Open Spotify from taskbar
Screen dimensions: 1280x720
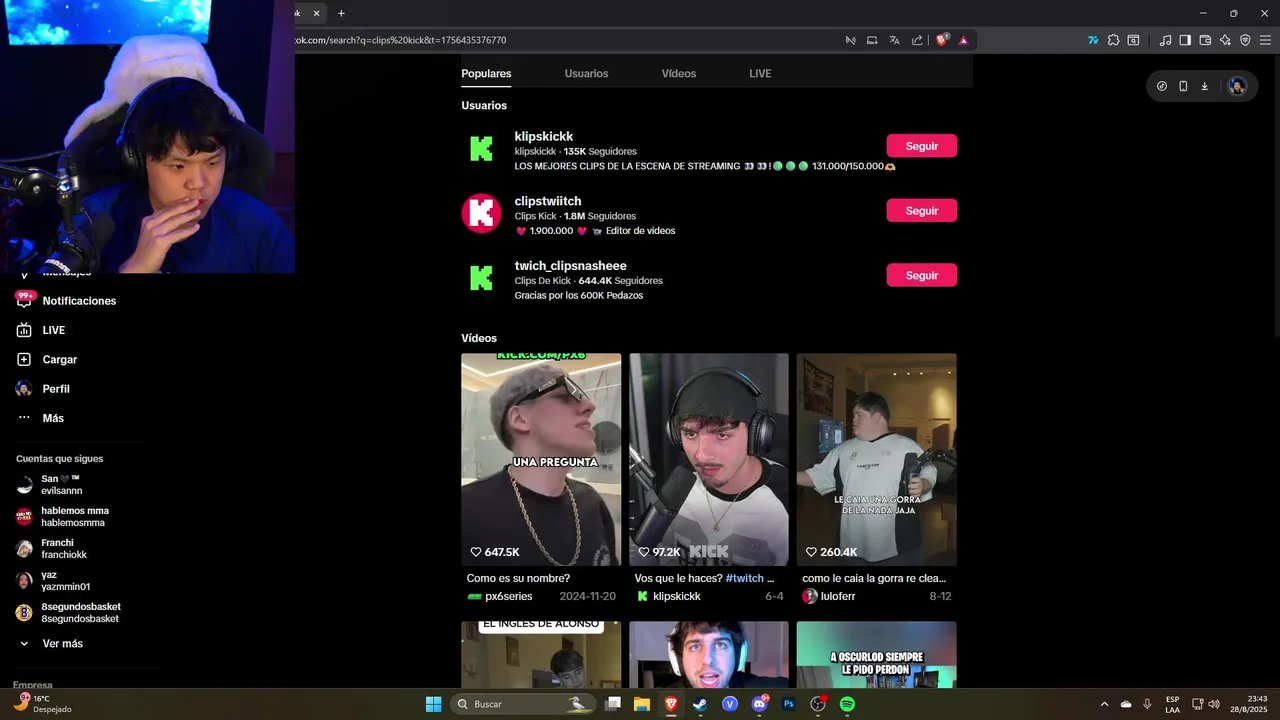pos(847,704)
